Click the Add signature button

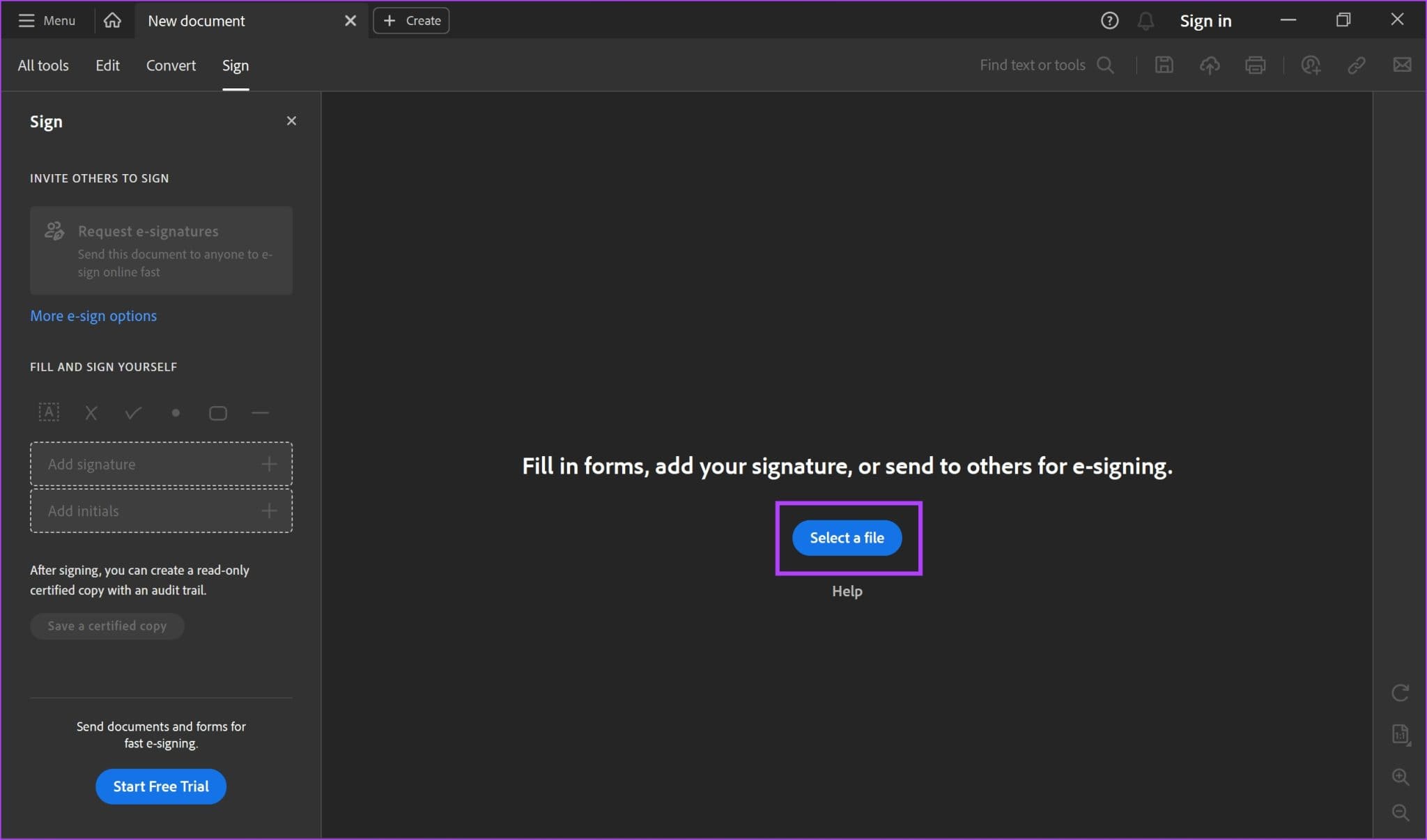click(160, 463)
